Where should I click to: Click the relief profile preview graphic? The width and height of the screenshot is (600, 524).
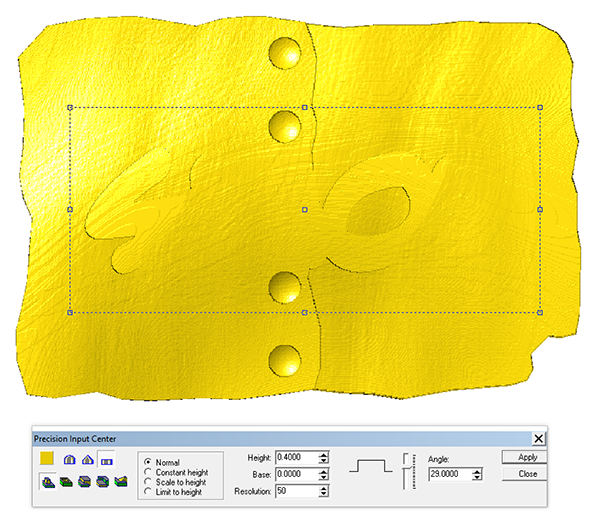(370, 466)
